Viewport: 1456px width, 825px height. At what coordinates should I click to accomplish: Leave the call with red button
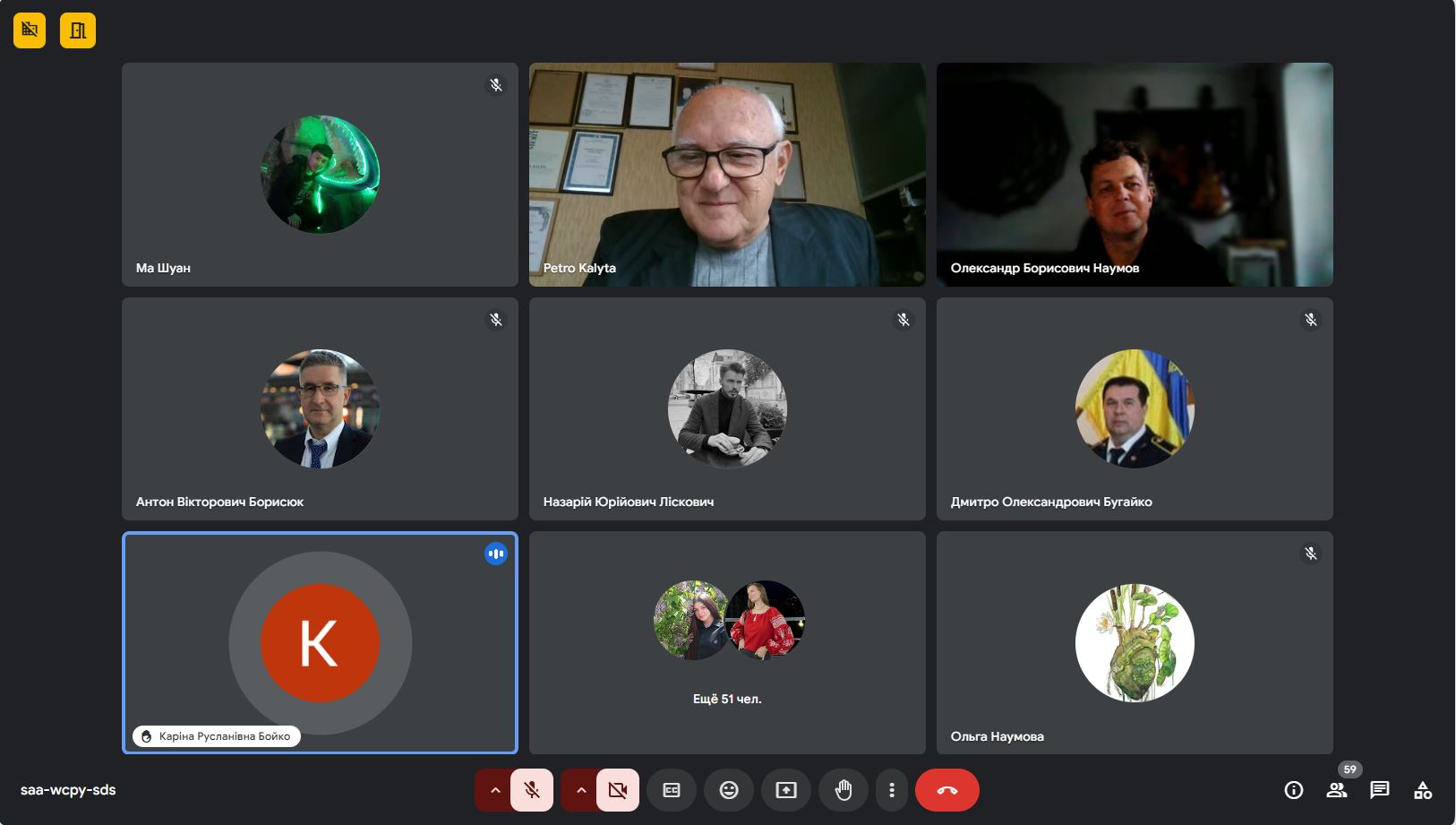coord(946,790)
